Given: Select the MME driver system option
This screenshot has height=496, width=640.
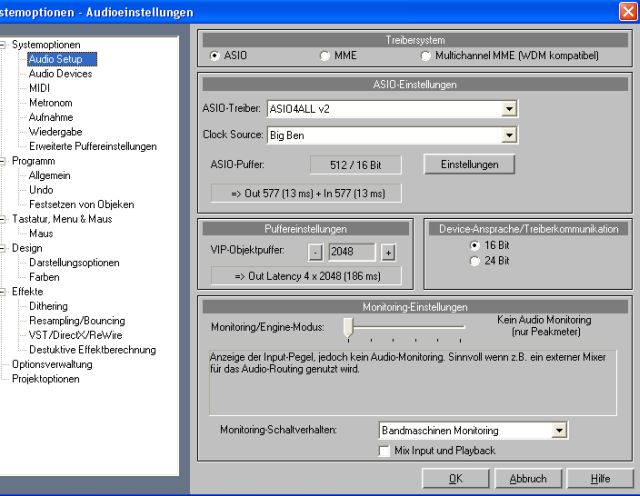Looking at the screenshot, I should pos(324,56).
